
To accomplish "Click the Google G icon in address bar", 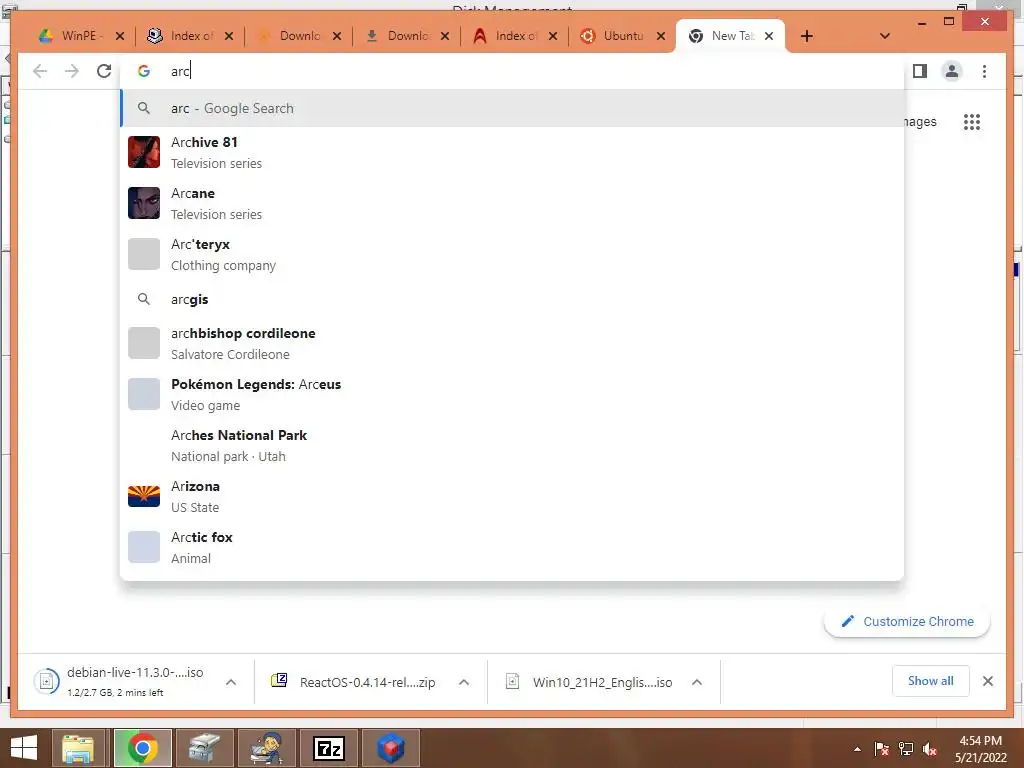I will tap(144, 71).
